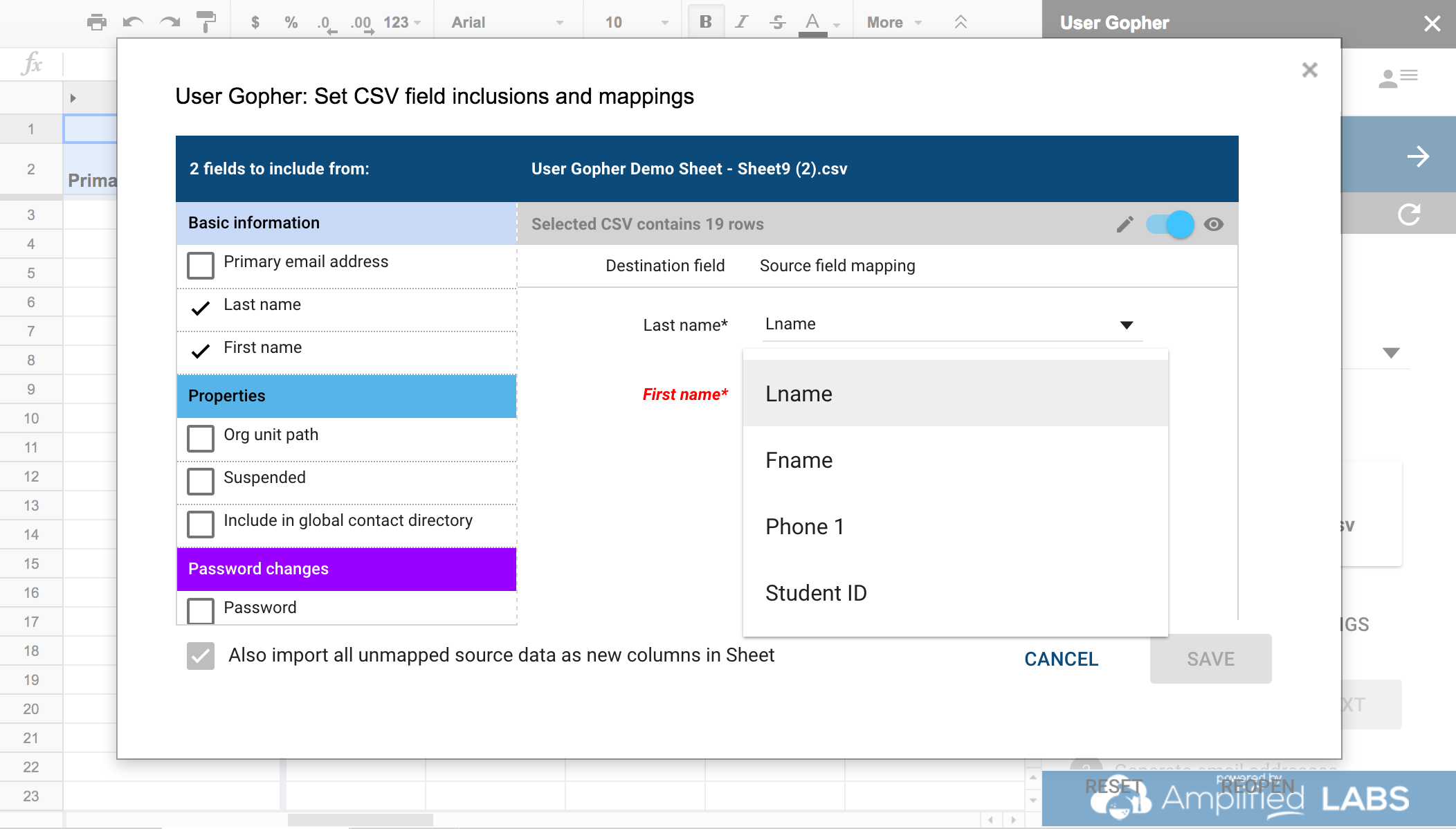Click the refresh icon in sidebar
Image resolution: width=1456 pixels, height=829 pixels.
(x=1409, y=214)
